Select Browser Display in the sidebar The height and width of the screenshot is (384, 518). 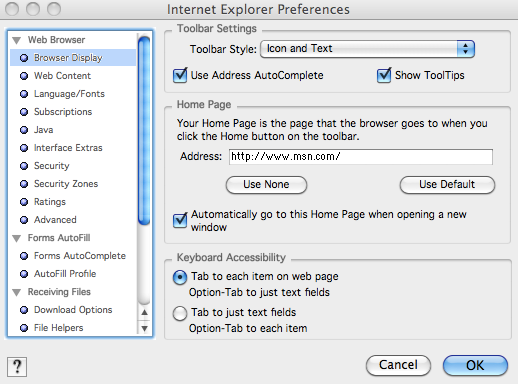(x=73, y=58)
